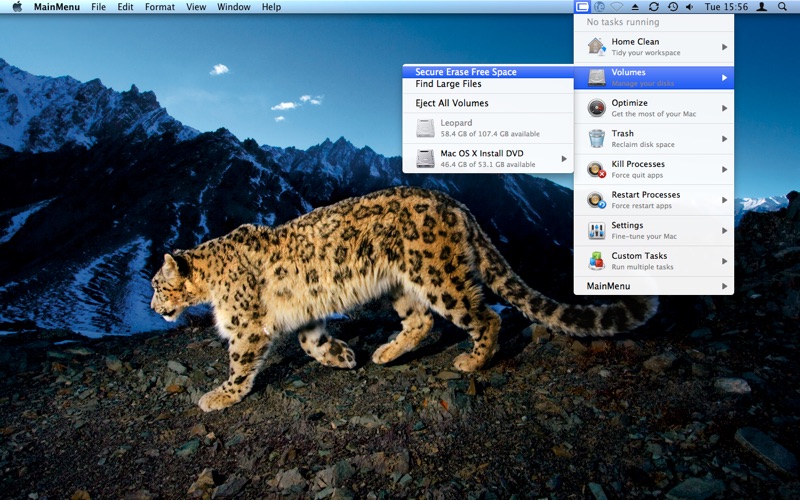Click the Home Clean house icon

[x=596, y=46]
